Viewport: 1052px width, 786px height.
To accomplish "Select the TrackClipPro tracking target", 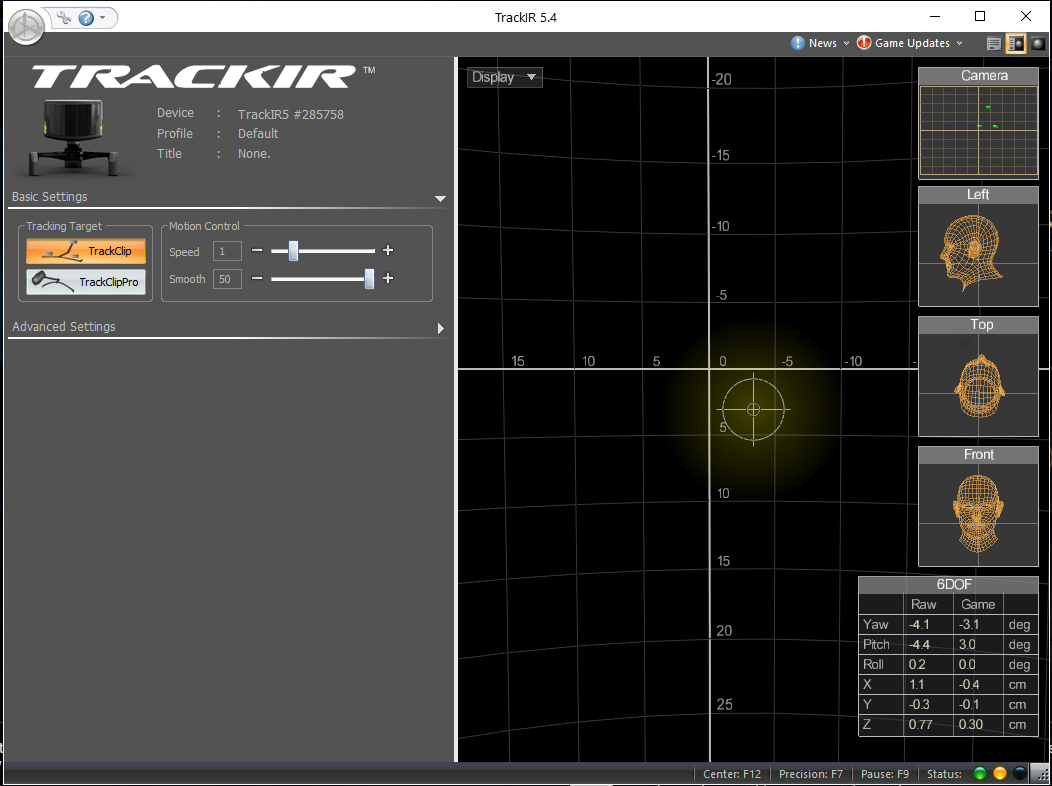I will (86, 282).
